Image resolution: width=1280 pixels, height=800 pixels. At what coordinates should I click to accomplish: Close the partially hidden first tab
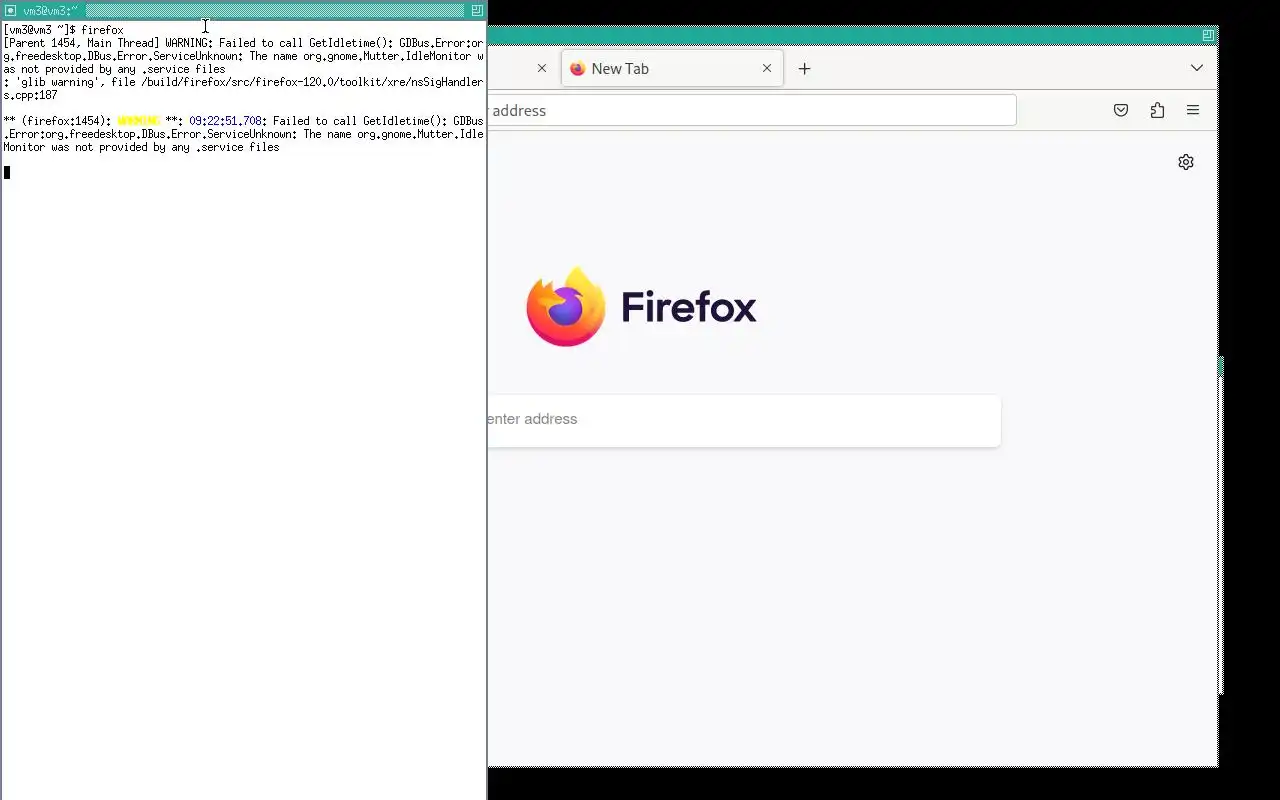542,68
